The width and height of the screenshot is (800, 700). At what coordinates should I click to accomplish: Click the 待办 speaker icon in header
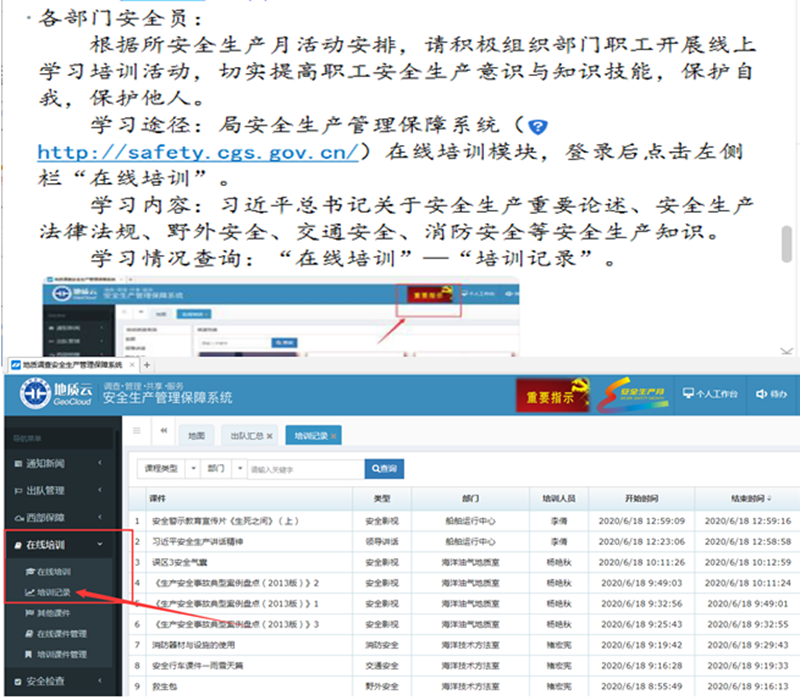tap(761, 394)
